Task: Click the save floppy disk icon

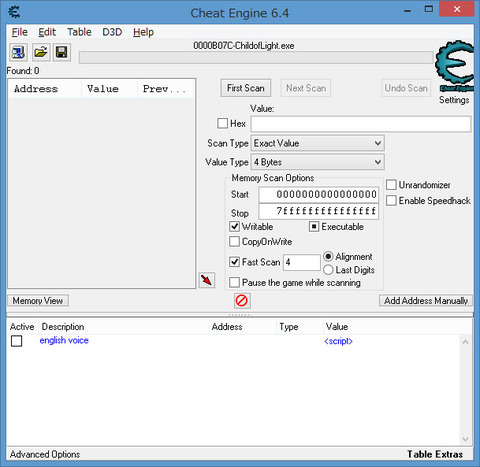Action: [x=62, y=52]
